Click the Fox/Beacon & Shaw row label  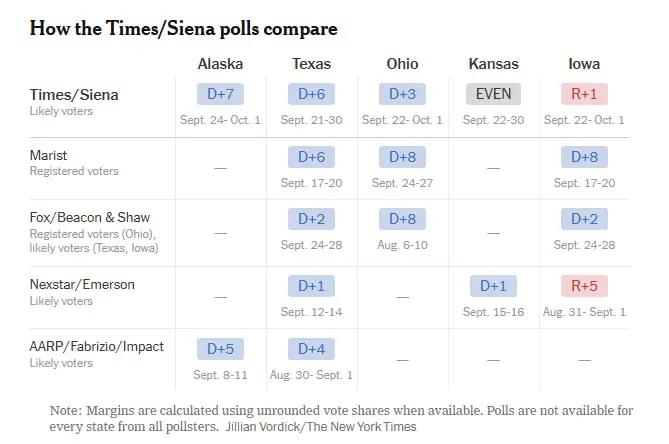pos(90,218)
